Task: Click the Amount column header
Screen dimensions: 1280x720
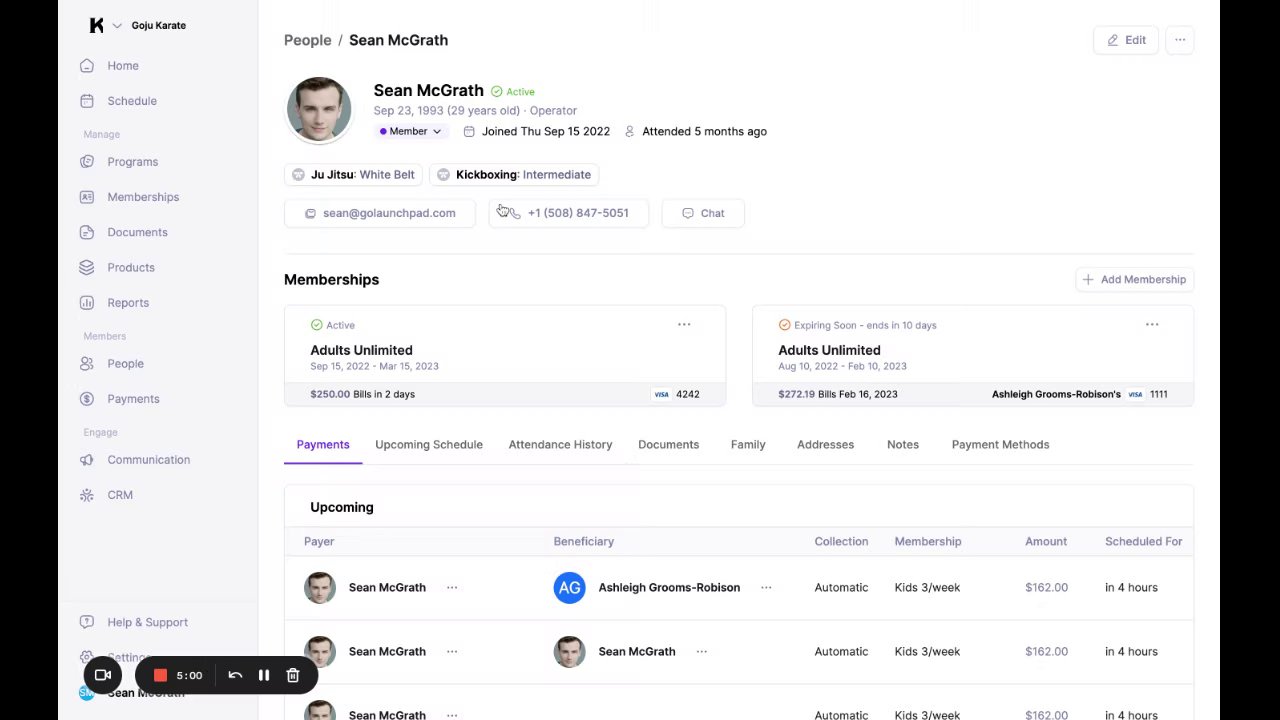Action: click(1046, 542)
